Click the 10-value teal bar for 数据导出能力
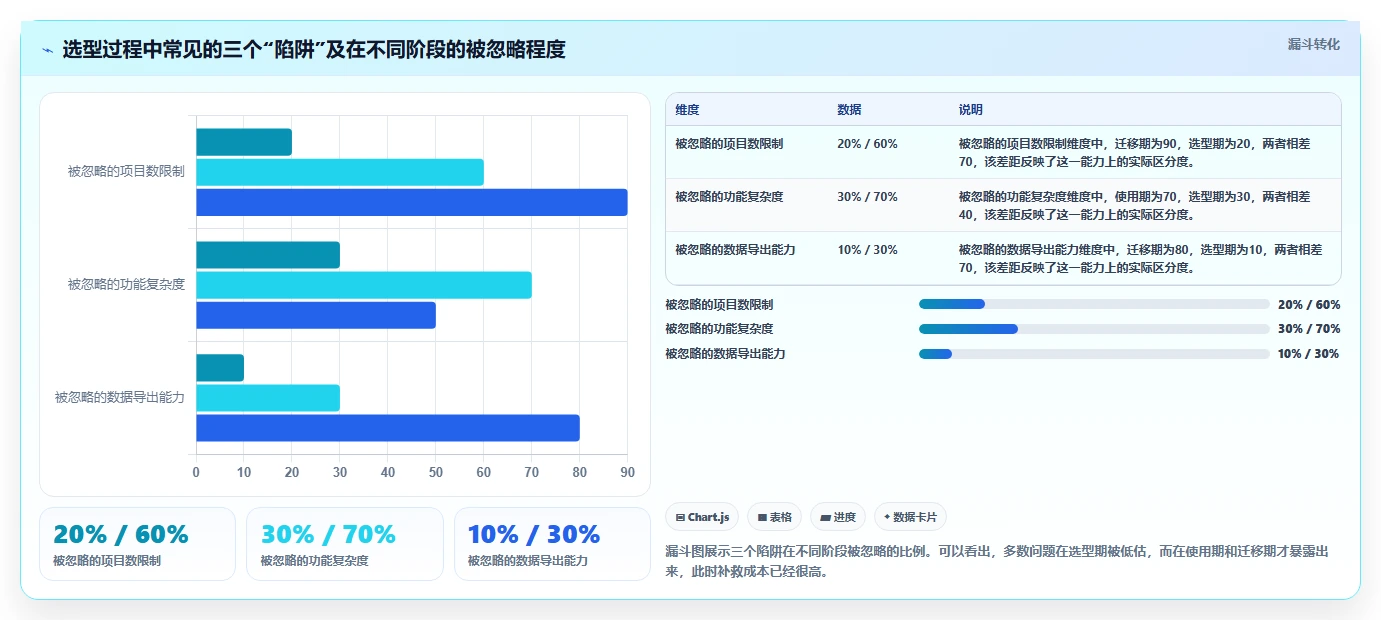 (220, 368)
